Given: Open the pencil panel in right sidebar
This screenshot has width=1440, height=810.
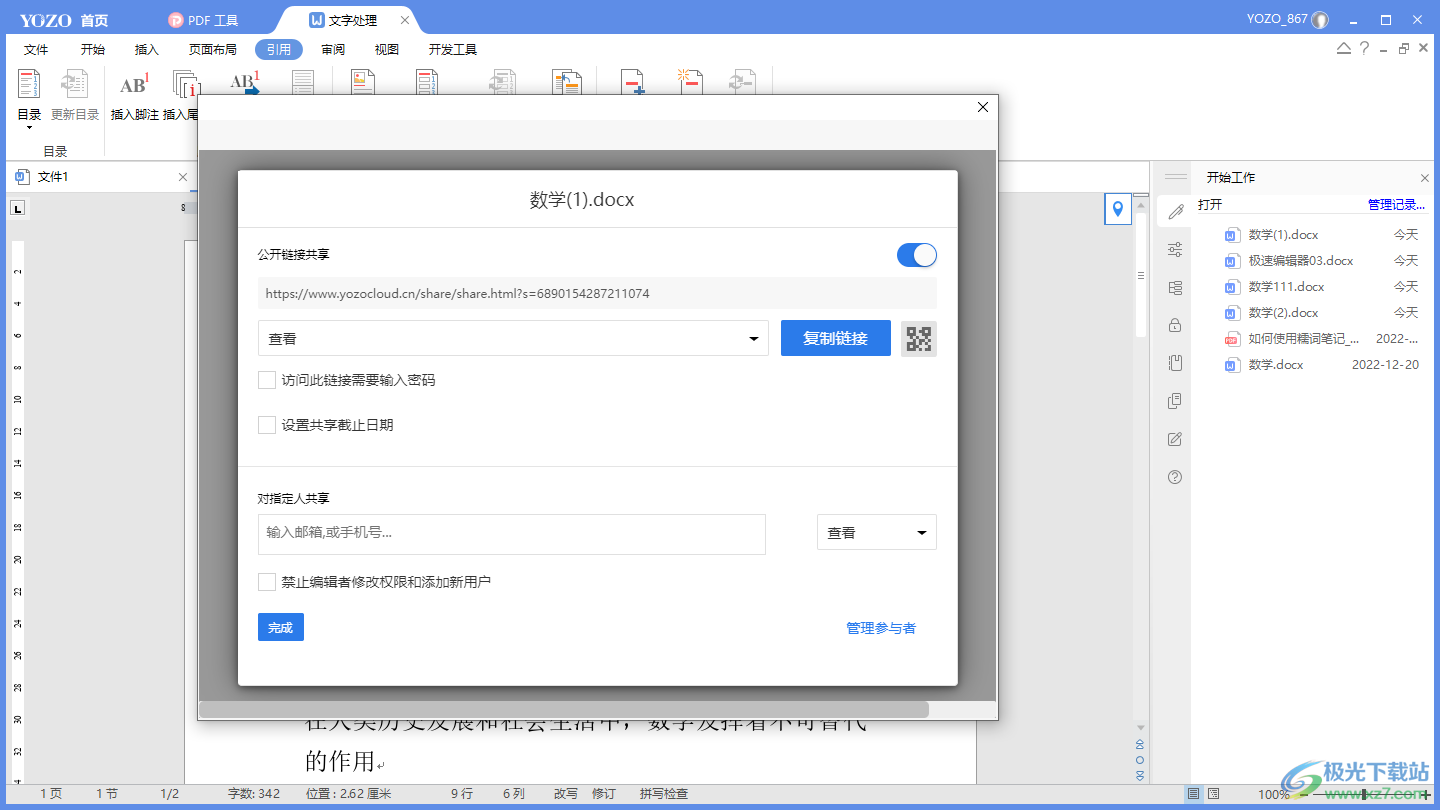Looking at the screenshot, I should click(1175, 211).
